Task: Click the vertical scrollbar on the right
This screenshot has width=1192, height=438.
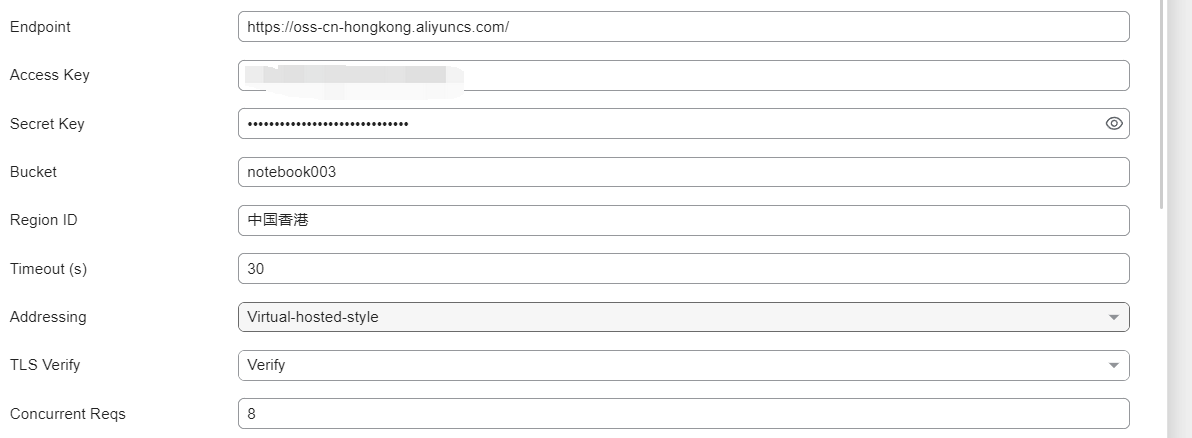Action: click(x=1161, y=100)
